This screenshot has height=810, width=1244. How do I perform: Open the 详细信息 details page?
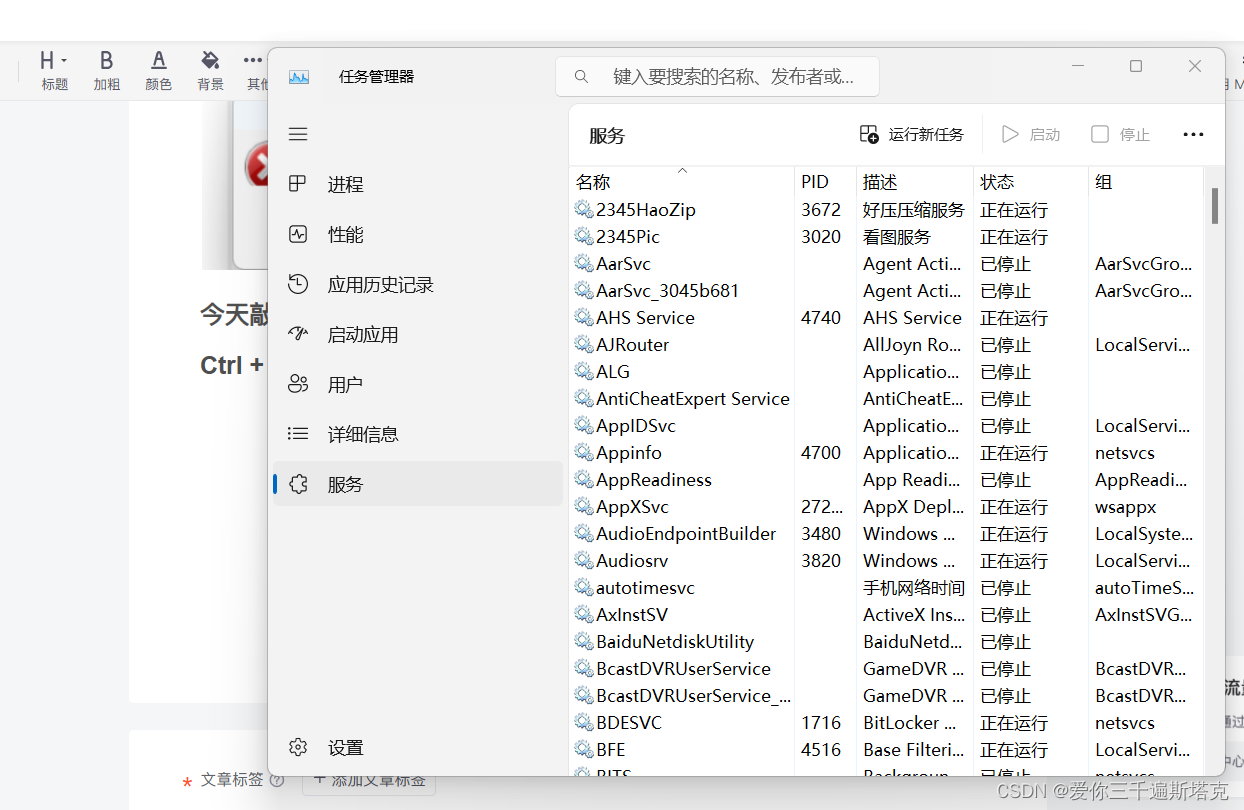418,434
